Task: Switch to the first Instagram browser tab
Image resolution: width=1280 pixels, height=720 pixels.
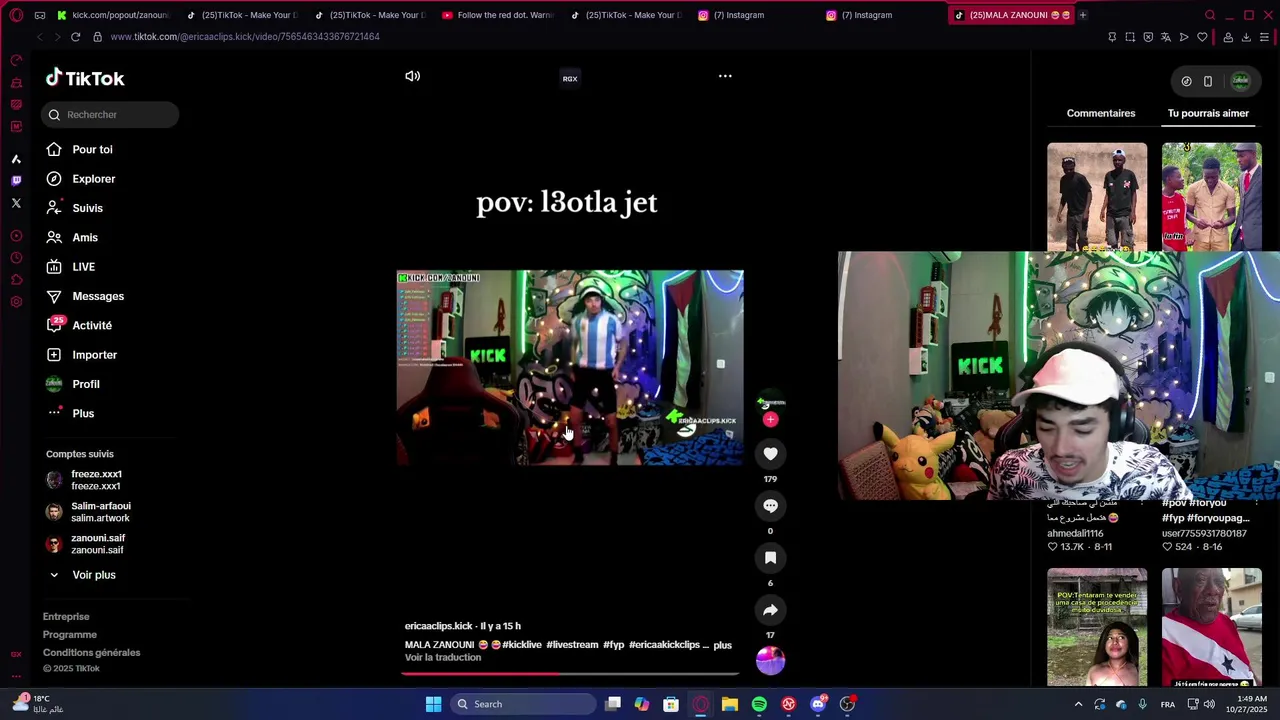Action: (x=738, y=15)
